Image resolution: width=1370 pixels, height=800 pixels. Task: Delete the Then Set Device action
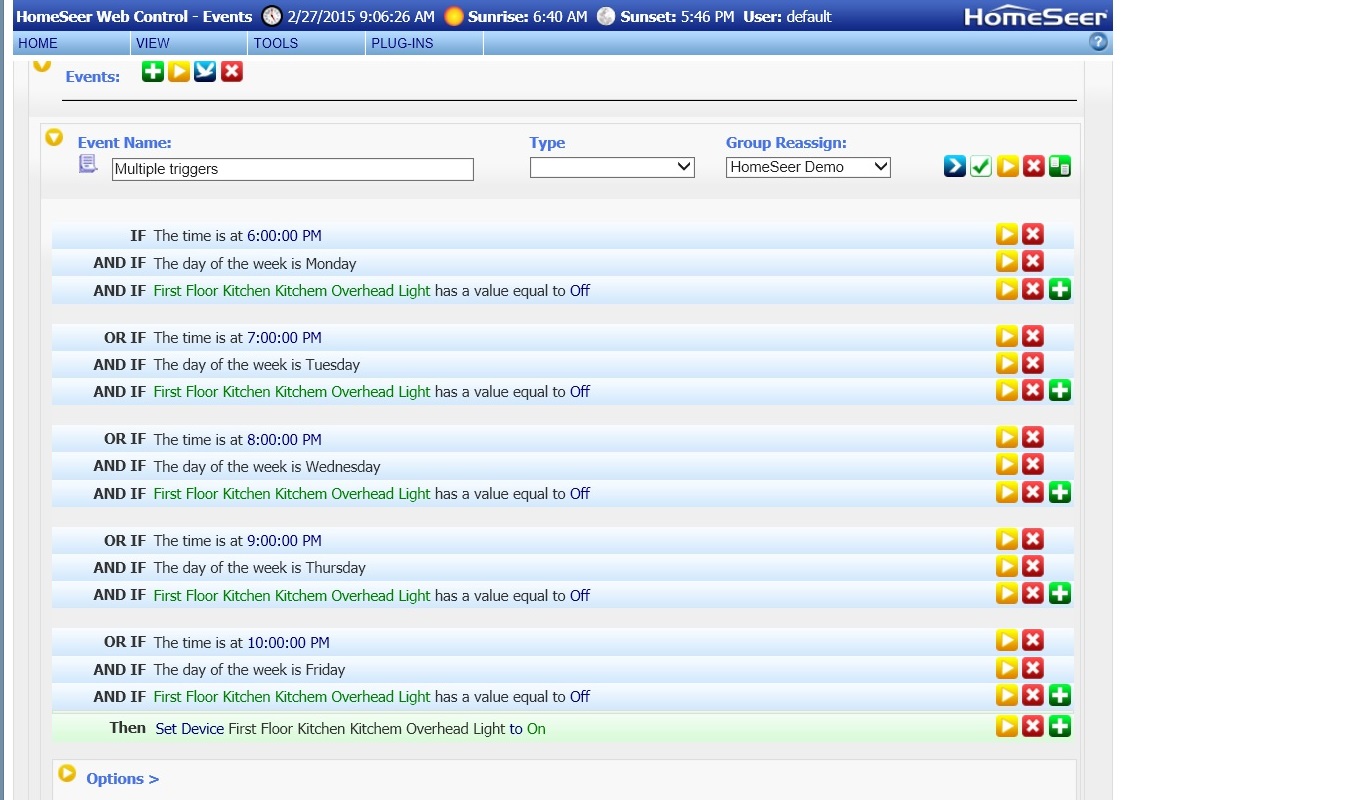point(1033,726)
